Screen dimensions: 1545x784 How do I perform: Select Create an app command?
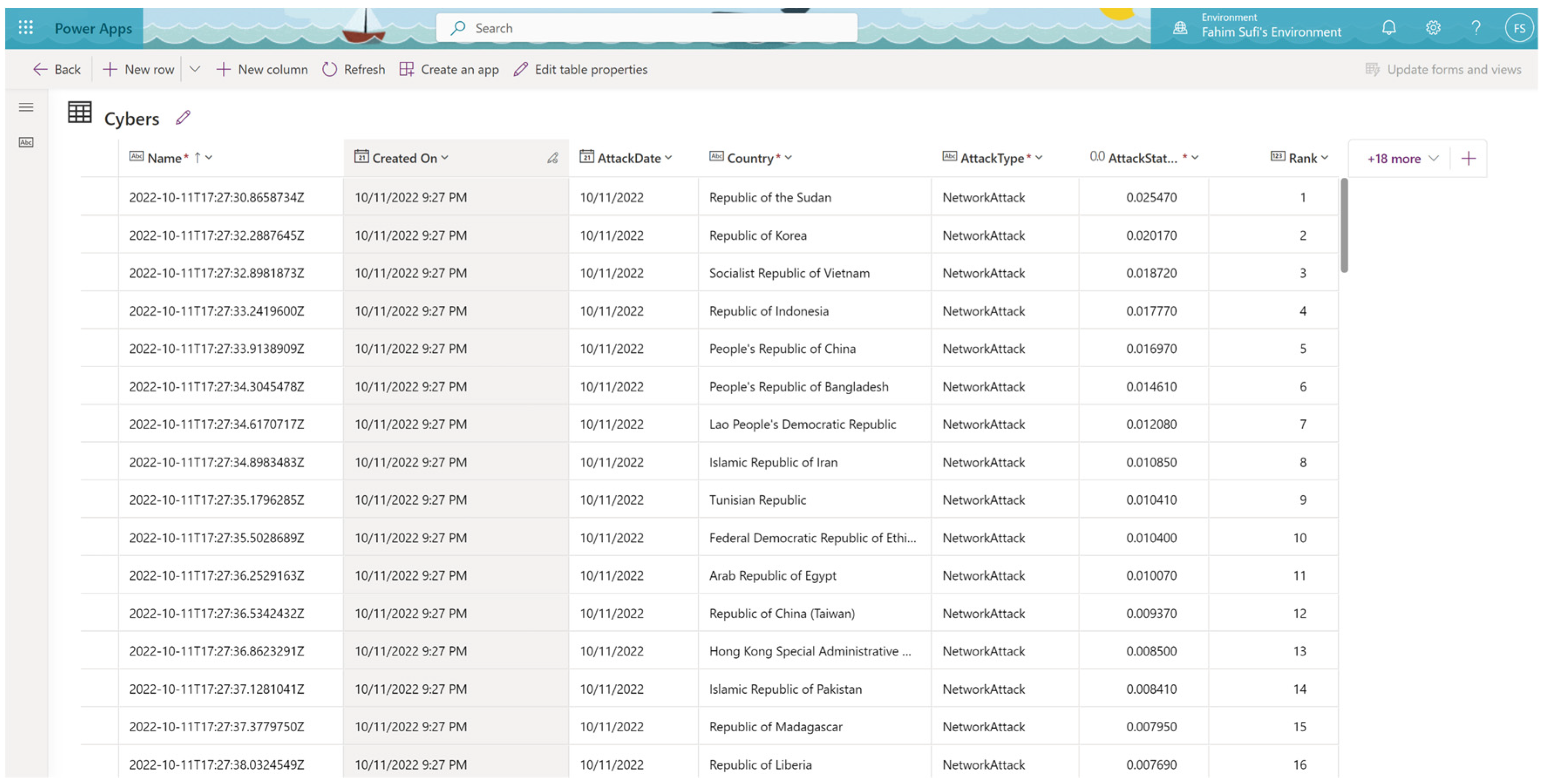449,70
